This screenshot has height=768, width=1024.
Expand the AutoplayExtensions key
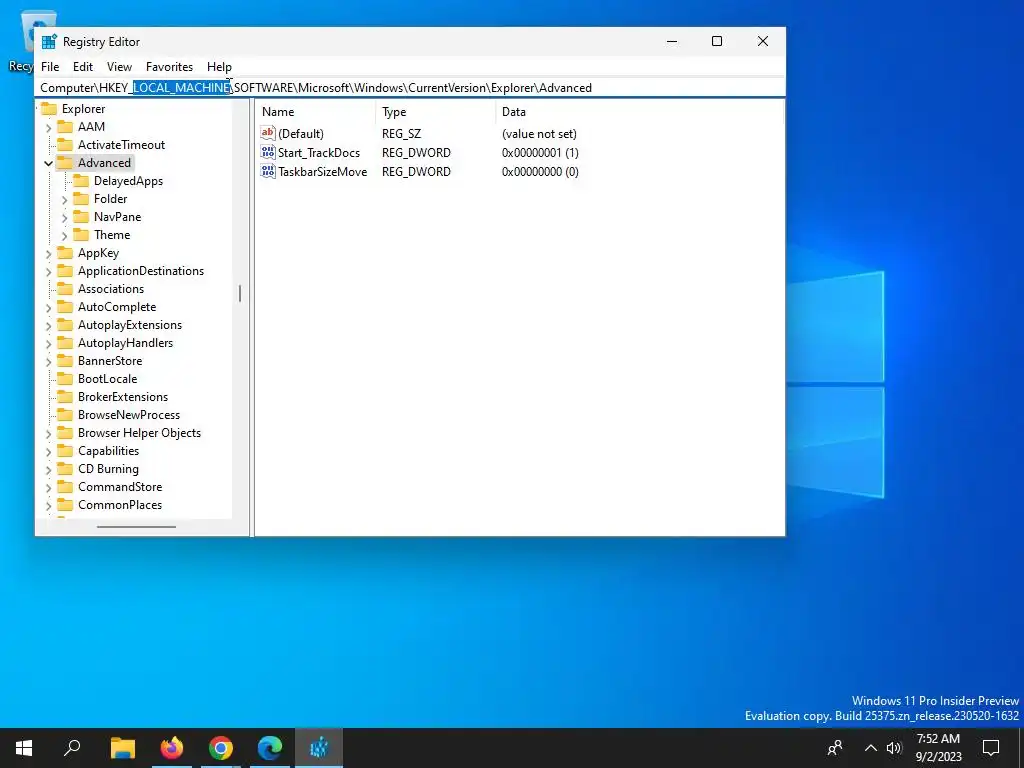tap(48, 326)
